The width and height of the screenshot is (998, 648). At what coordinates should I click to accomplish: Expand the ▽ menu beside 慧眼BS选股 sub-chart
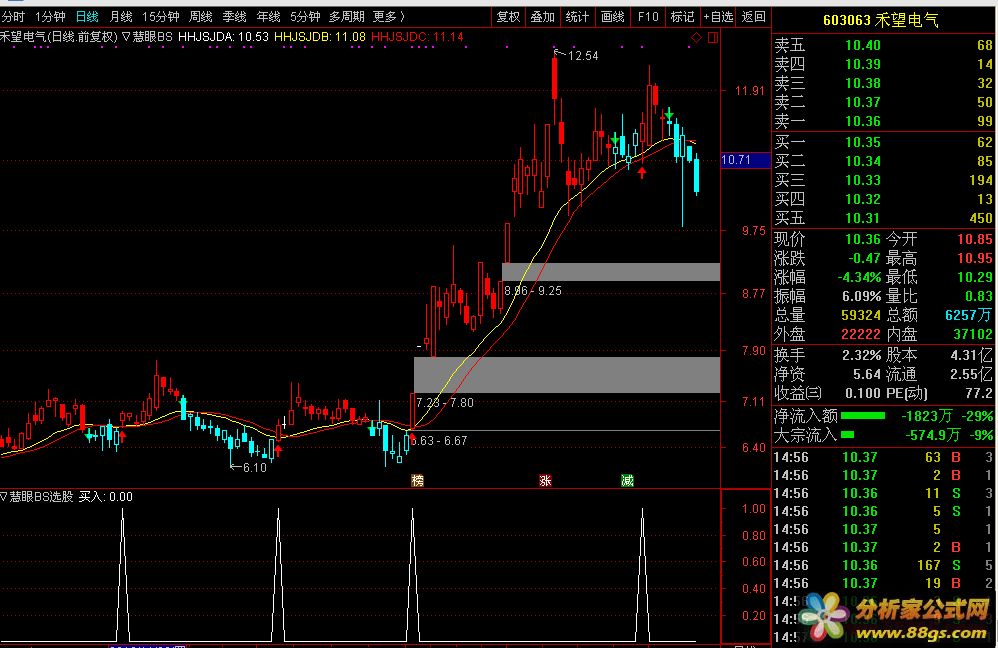pyautogui.click(x=4, y=497)
